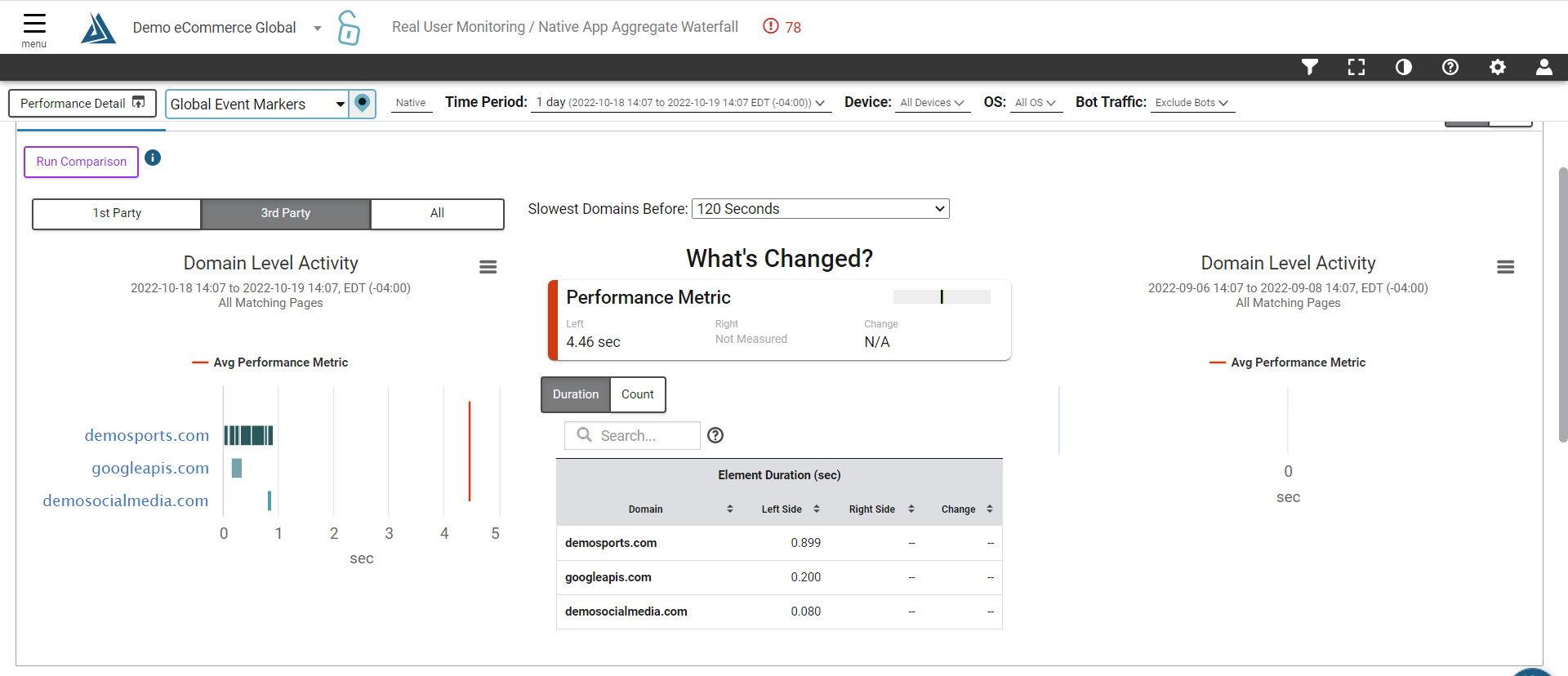This screenshot has height=676, width=1568.
Task: Click the domain Search input field
Action: (x=645, y=436)
